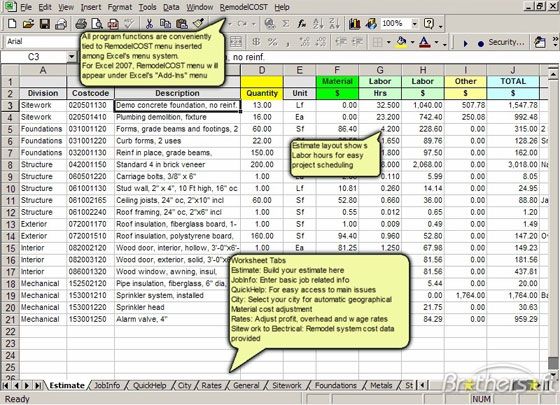Click the TOTAL value 3,018.00
The image size is (560, 405).
pyautogui.click(x=513, y=165)
